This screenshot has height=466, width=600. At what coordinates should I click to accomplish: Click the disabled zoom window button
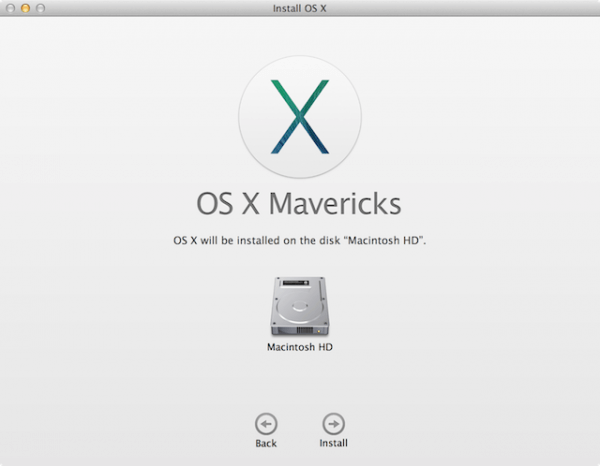40,8
